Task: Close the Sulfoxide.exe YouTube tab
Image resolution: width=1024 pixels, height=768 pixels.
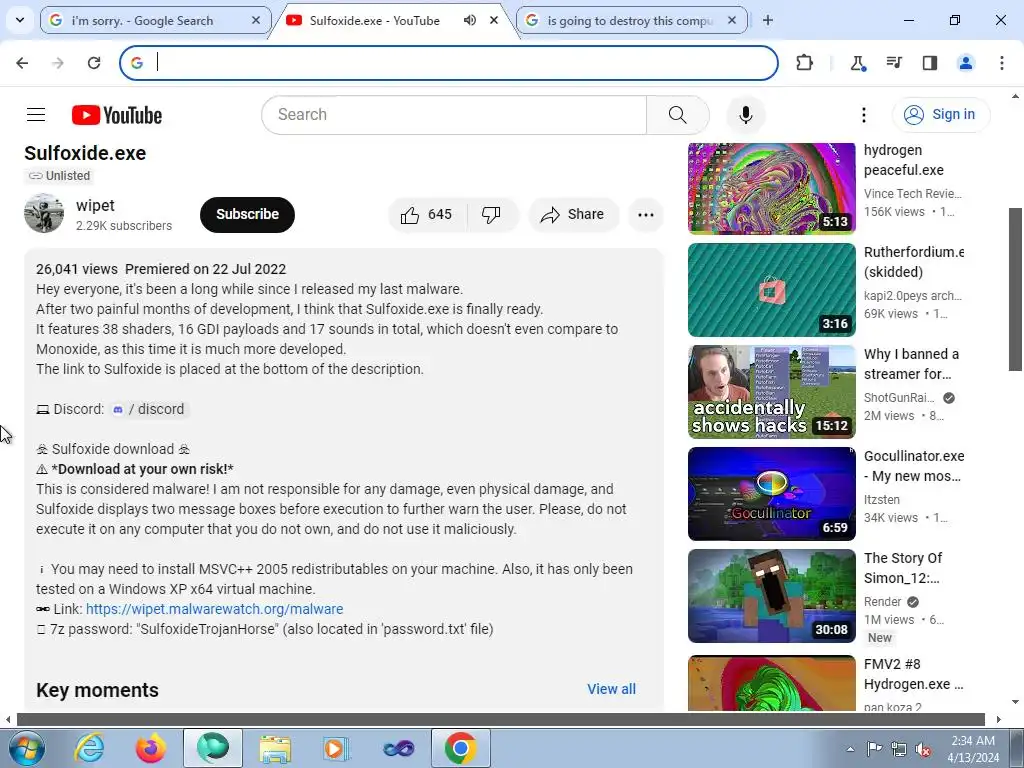Action: tap(494, 20)
